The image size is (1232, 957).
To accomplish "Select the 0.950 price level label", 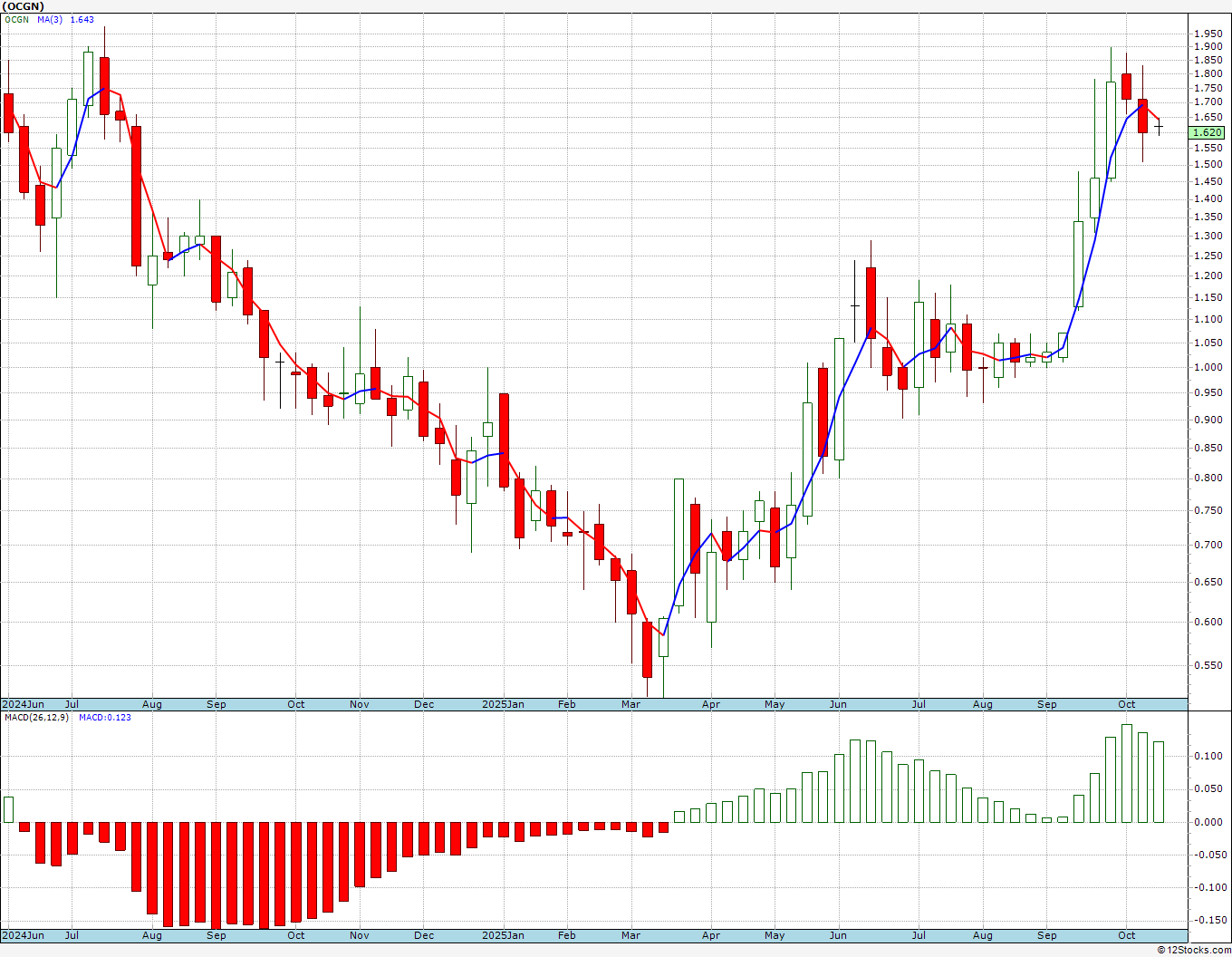I will [x=1208, y=393].
